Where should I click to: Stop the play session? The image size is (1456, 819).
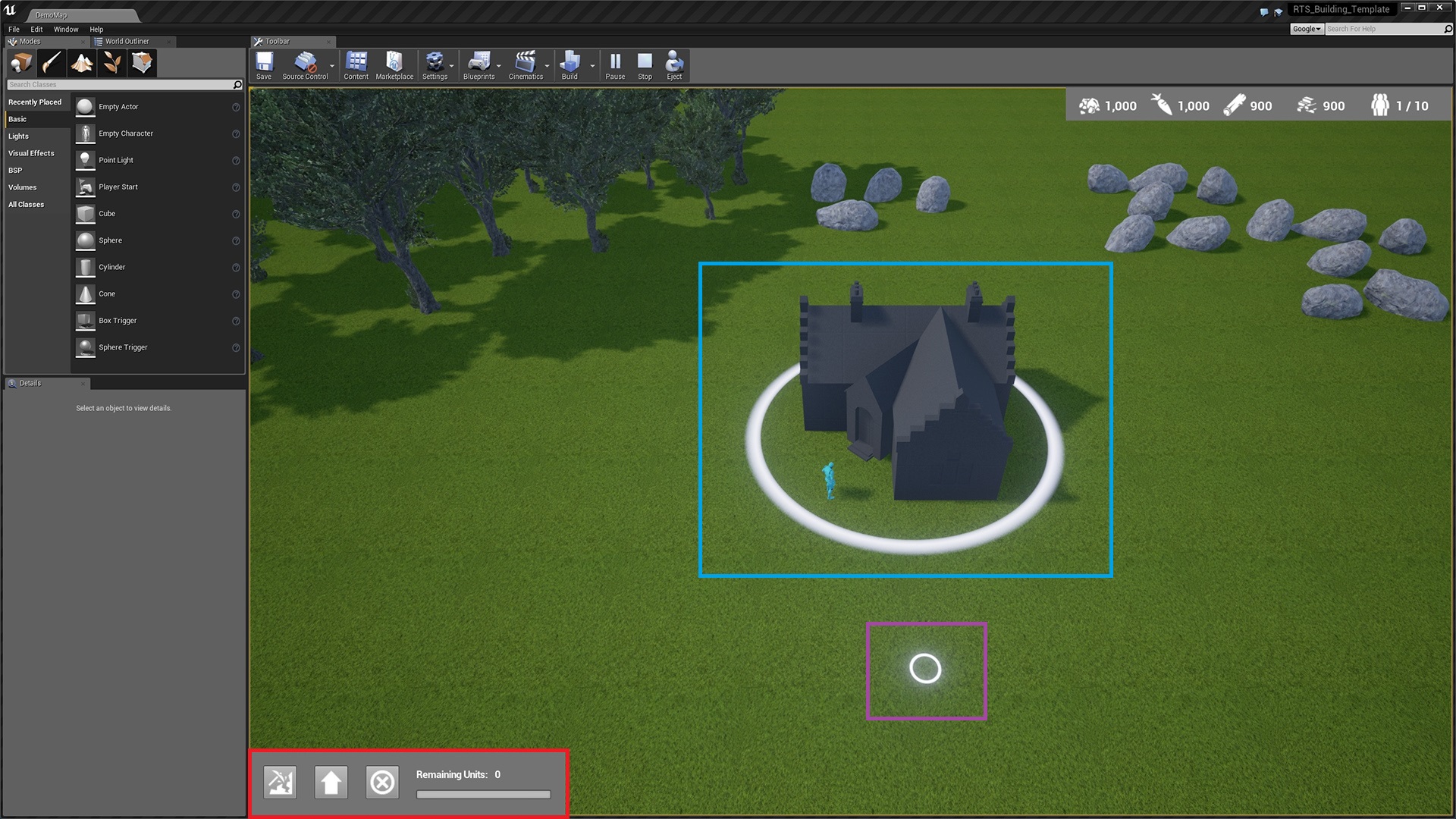tap(645, 65)
